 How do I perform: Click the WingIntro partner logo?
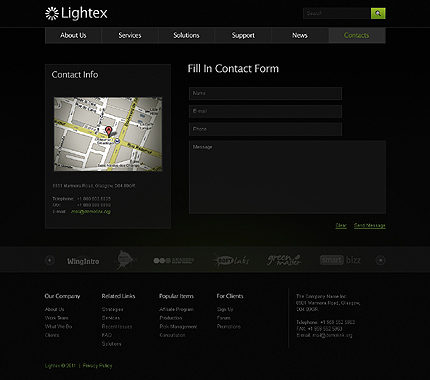tap(83, 261)
